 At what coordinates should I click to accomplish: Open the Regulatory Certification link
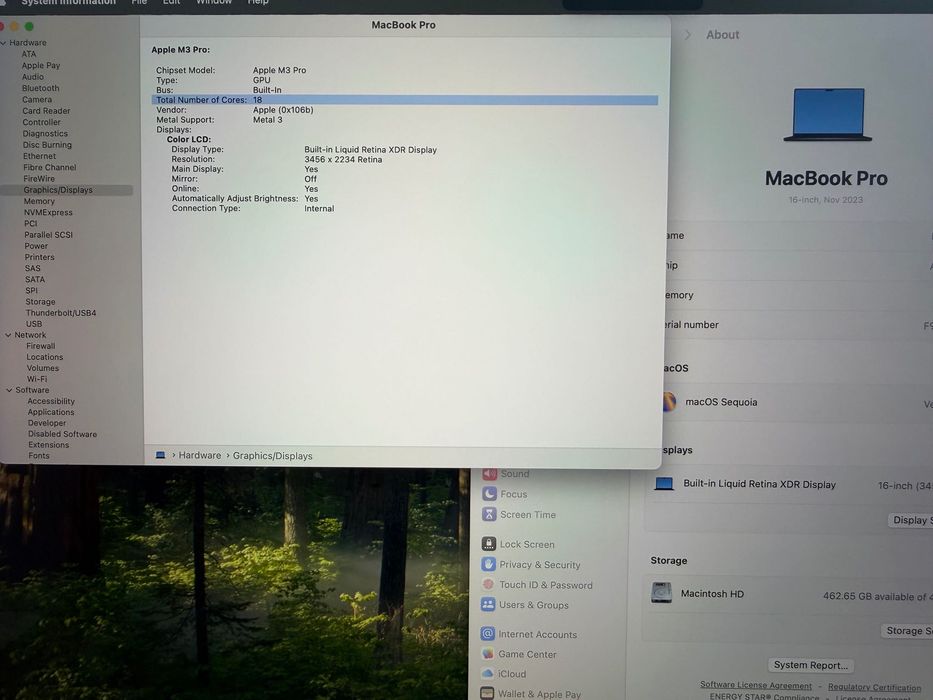pos(874,687)
